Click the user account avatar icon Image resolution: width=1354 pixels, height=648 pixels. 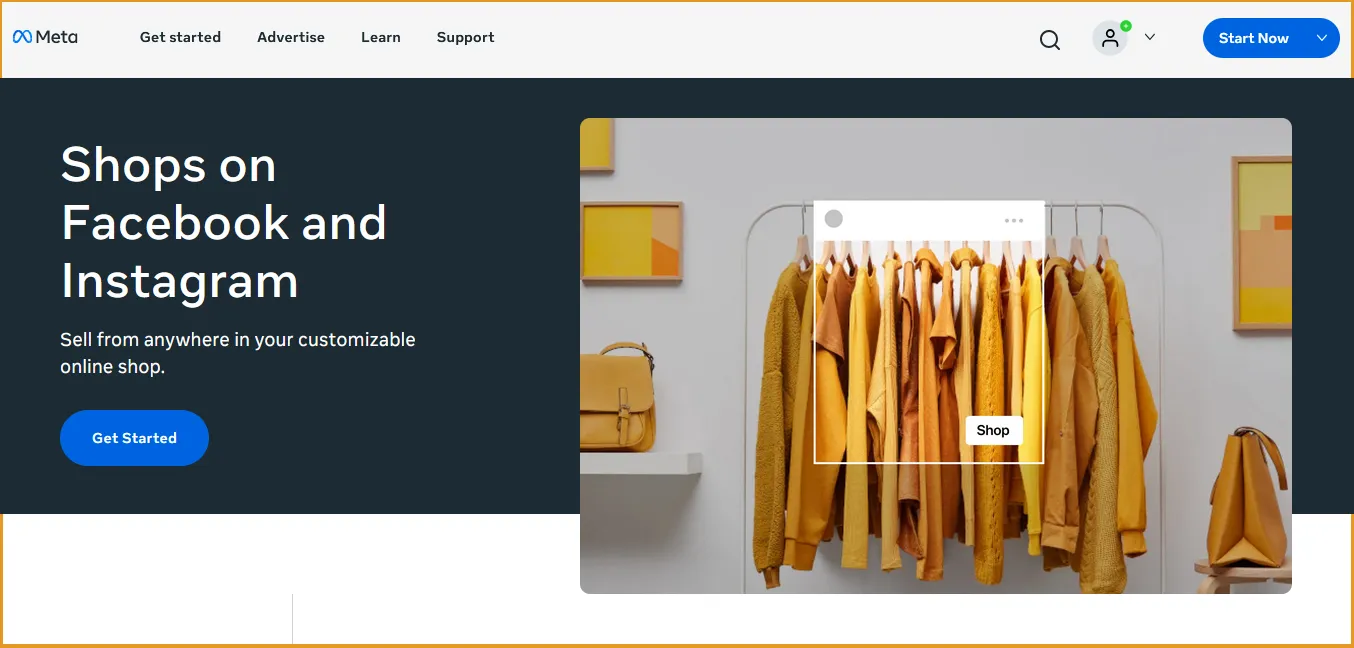coord(1110,38)
